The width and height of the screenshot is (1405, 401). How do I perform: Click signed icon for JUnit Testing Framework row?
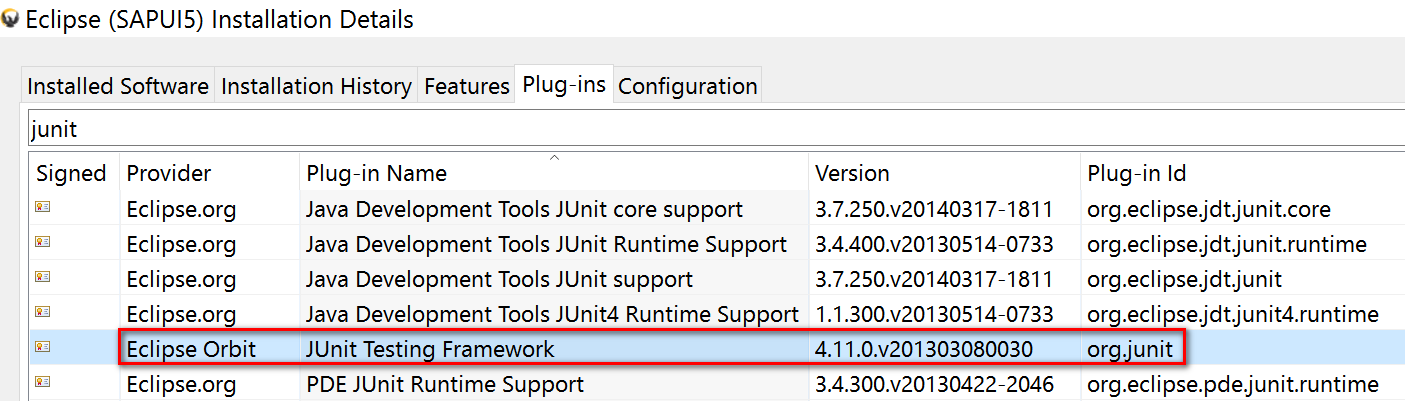[x=42, y=349]
